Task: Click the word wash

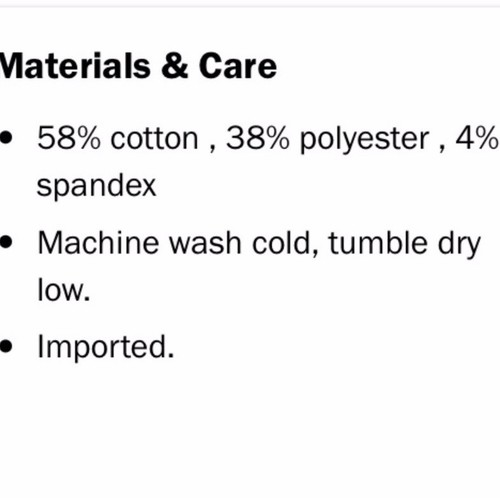Action: (205, 242)
